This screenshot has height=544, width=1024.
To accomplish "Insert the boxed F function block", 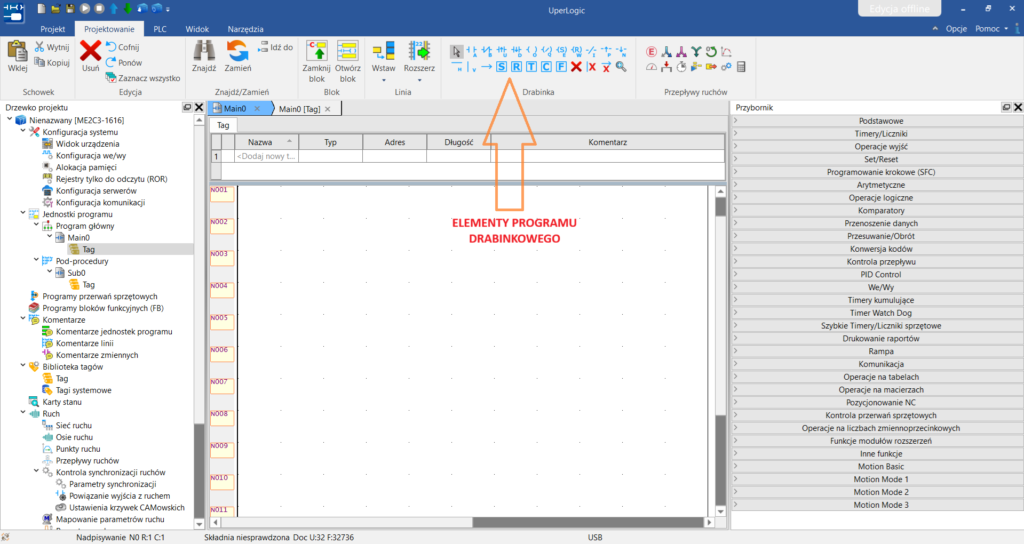I will (562, 67).
